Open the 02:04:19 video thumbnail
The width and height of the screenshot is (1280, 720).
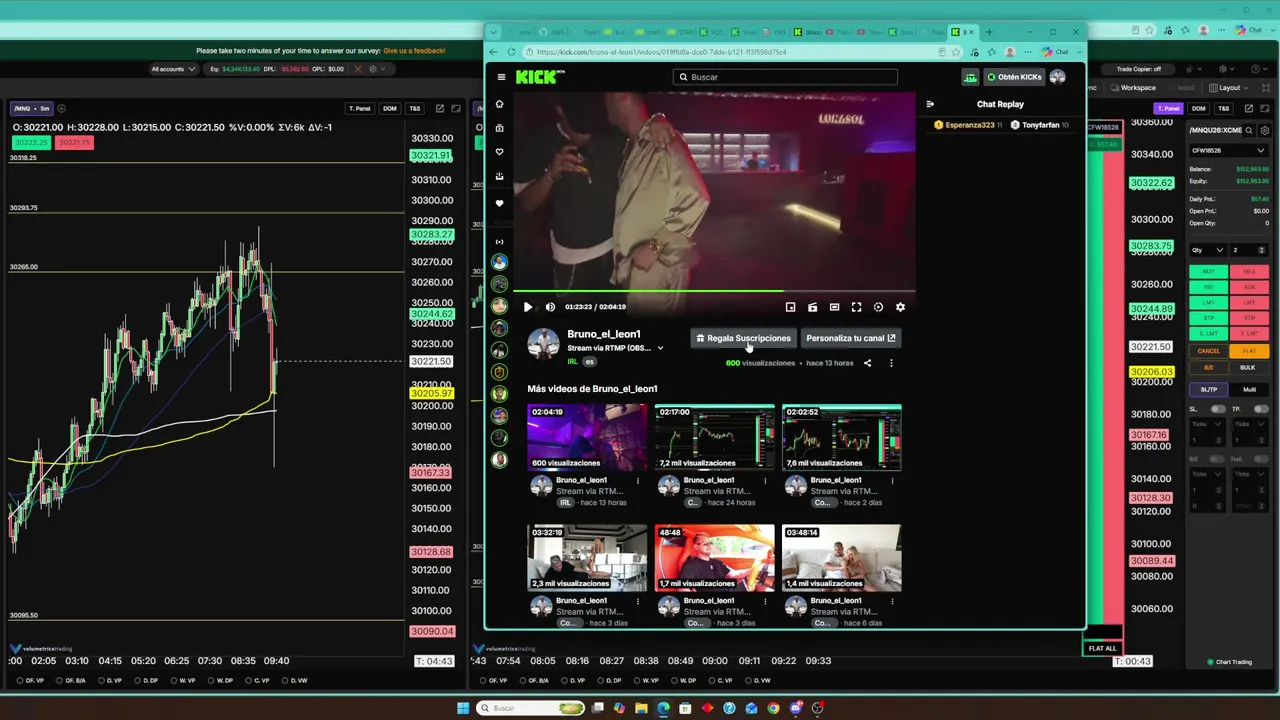point(587,437)
